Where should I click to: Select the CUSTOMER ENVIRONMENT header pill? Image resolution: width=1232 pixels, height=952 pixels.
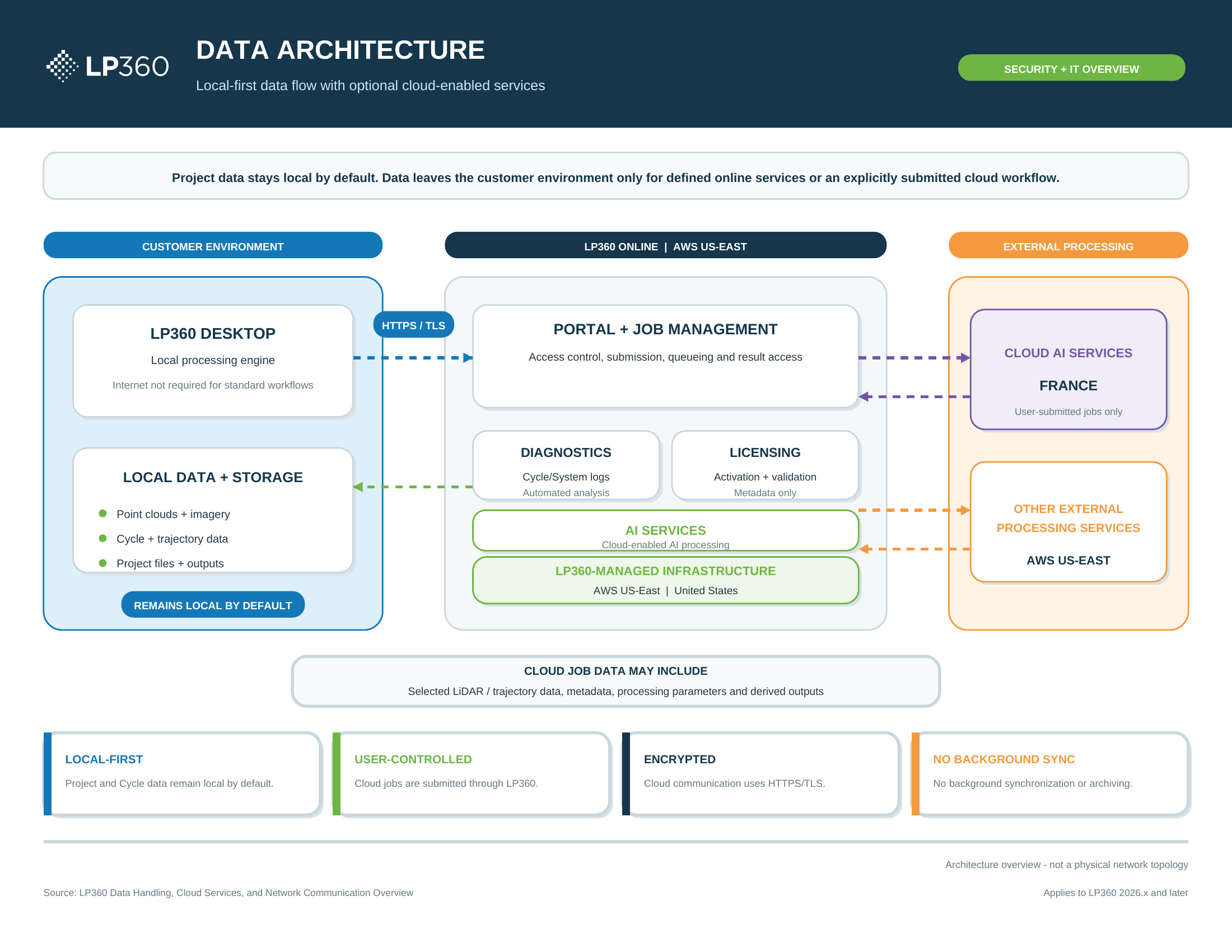pyautogui.click(x=213, y=246)
